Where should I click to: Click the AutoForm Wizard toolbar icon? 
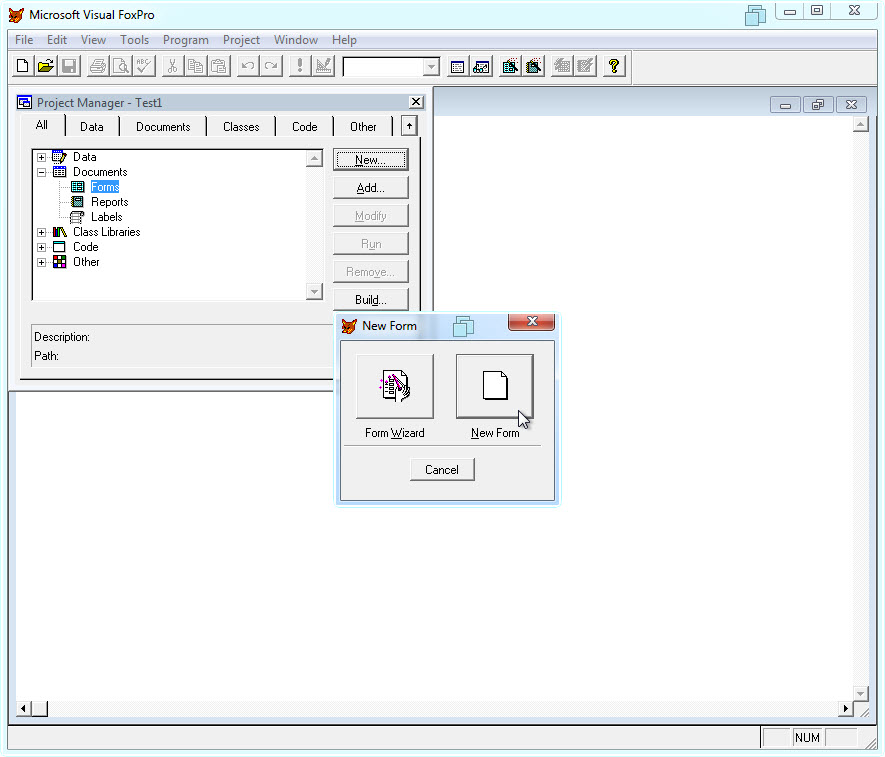[562, 67]
